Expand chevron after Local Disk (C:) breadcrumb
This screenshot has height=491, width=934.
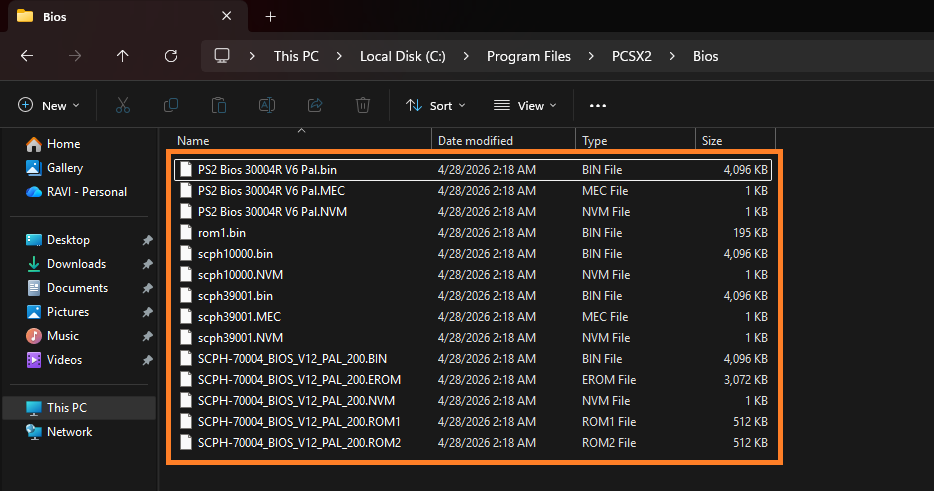pos(466,56)
